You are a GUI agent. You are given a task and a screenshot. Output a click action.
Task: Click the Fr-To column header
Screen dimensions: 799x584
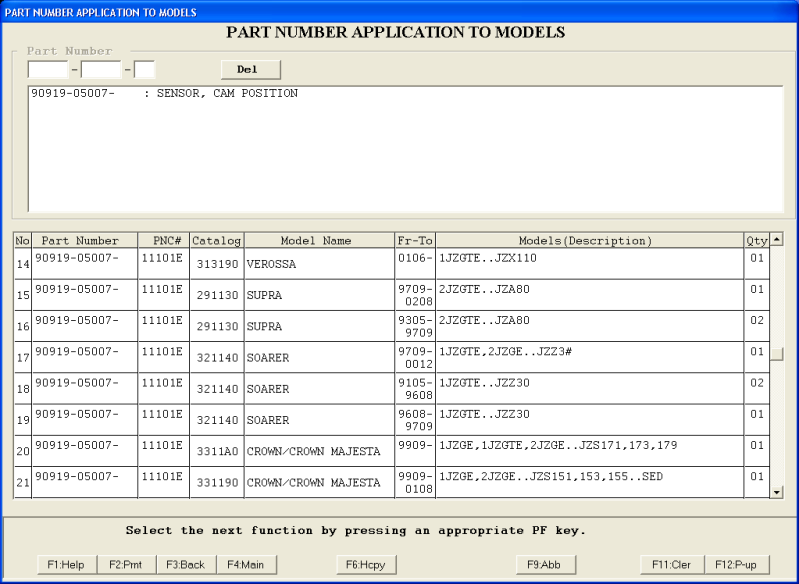coord(415,241)
